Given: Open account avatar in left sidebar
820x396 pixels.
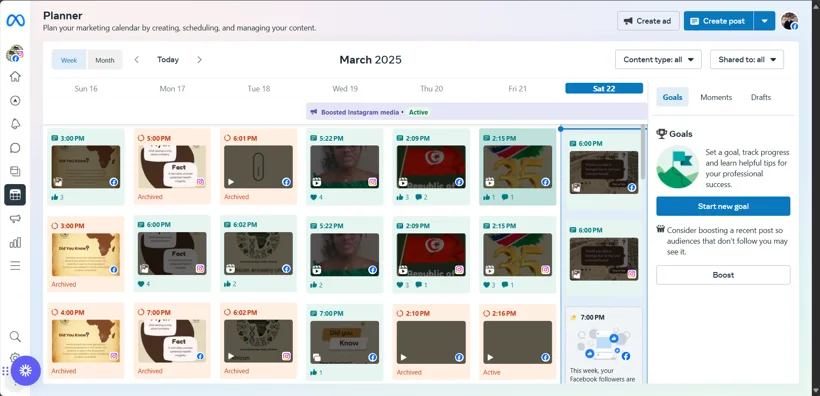Looking at the screenshot, I should coord(15,53).
